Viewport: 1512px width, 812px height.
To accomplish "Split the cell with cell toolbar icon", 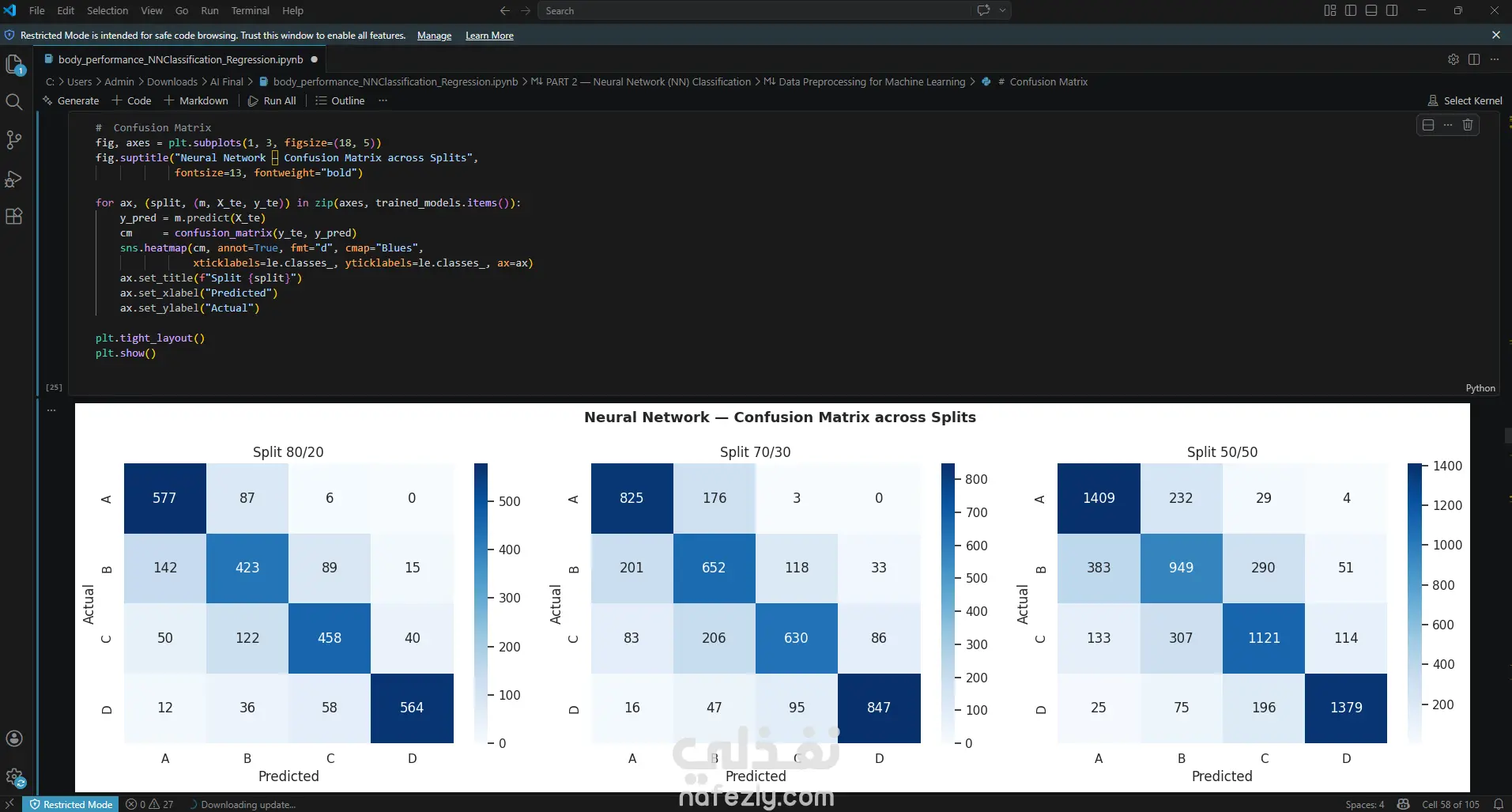I will pos(1428,125).
